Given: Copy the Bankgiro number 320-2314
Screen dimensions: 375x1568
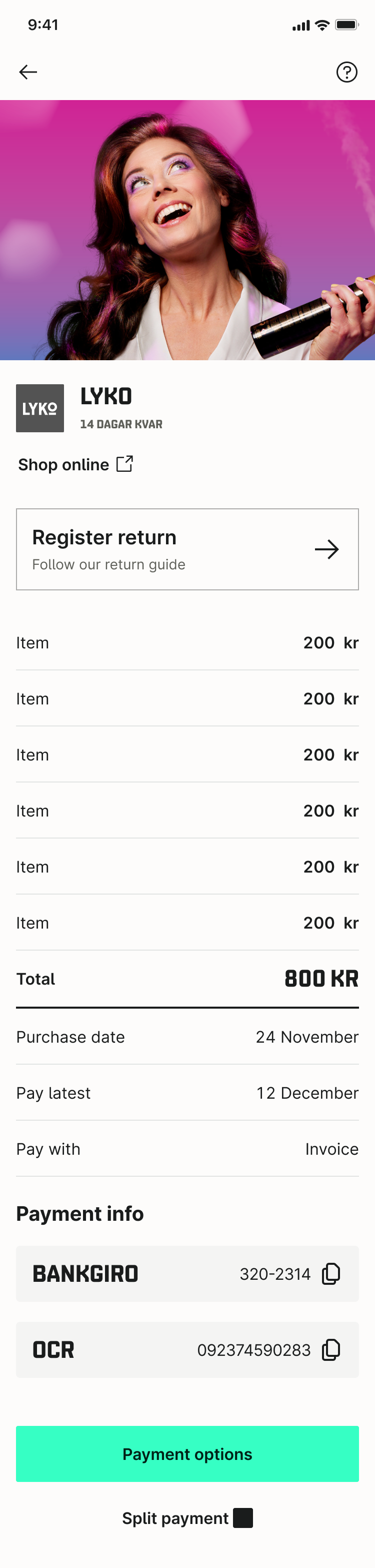Looking at the screenshot, I should pos(330,1273).
